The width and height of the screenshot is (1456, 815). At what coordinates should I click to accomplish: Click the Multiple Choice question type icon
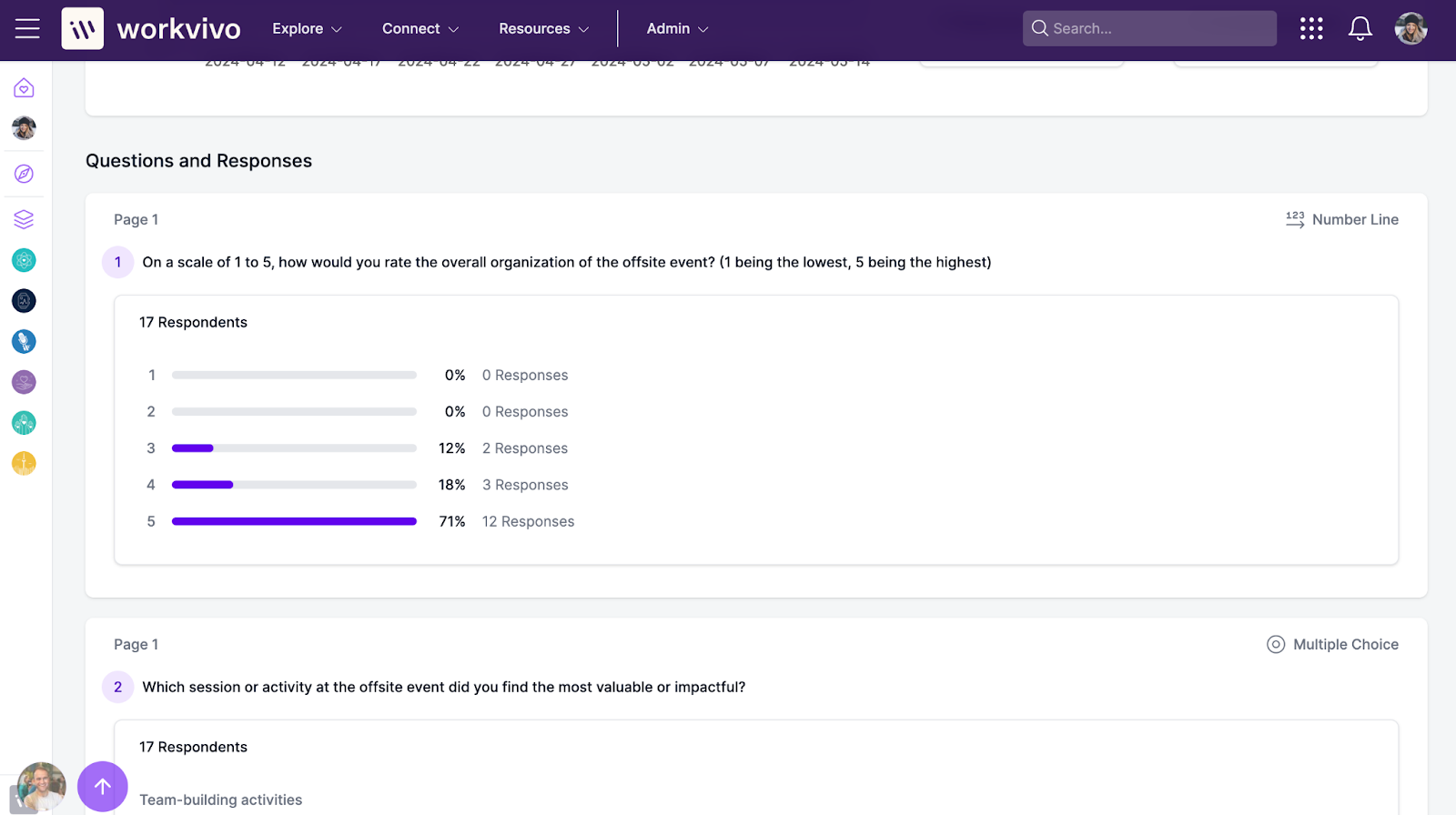click(x=1276, y=644)
